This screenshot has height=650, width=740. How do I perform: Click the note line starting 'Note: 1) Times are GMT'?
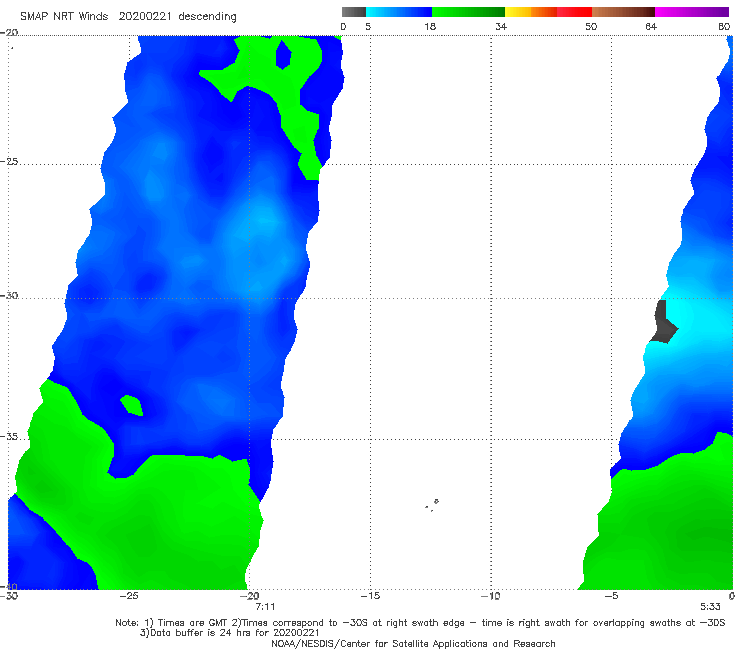[420, 623]
